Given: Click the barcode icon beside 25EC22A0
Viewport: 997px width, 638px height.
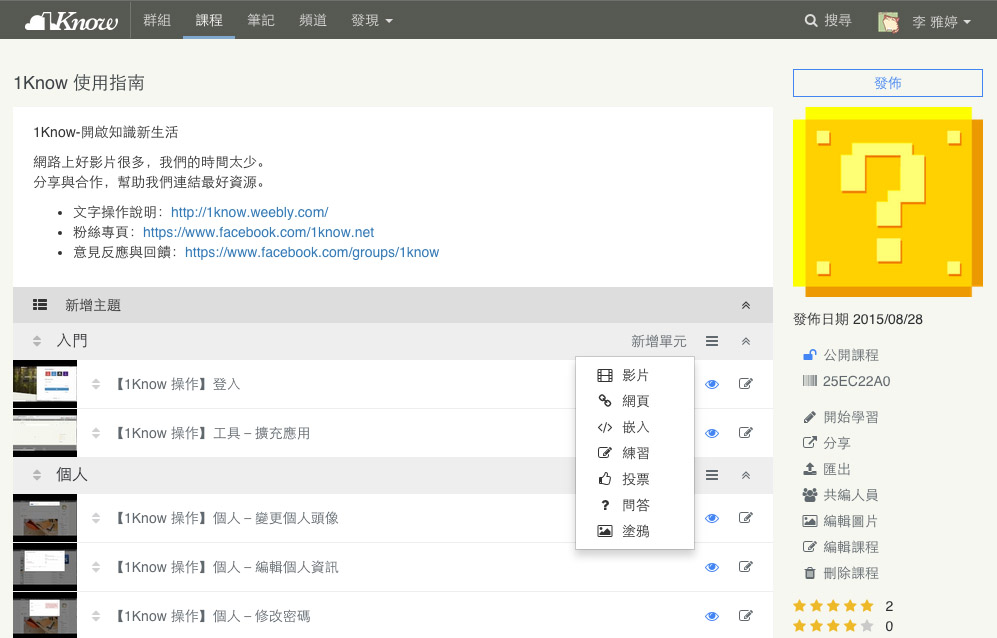Looking at the screenshot, I should (809, 381).
